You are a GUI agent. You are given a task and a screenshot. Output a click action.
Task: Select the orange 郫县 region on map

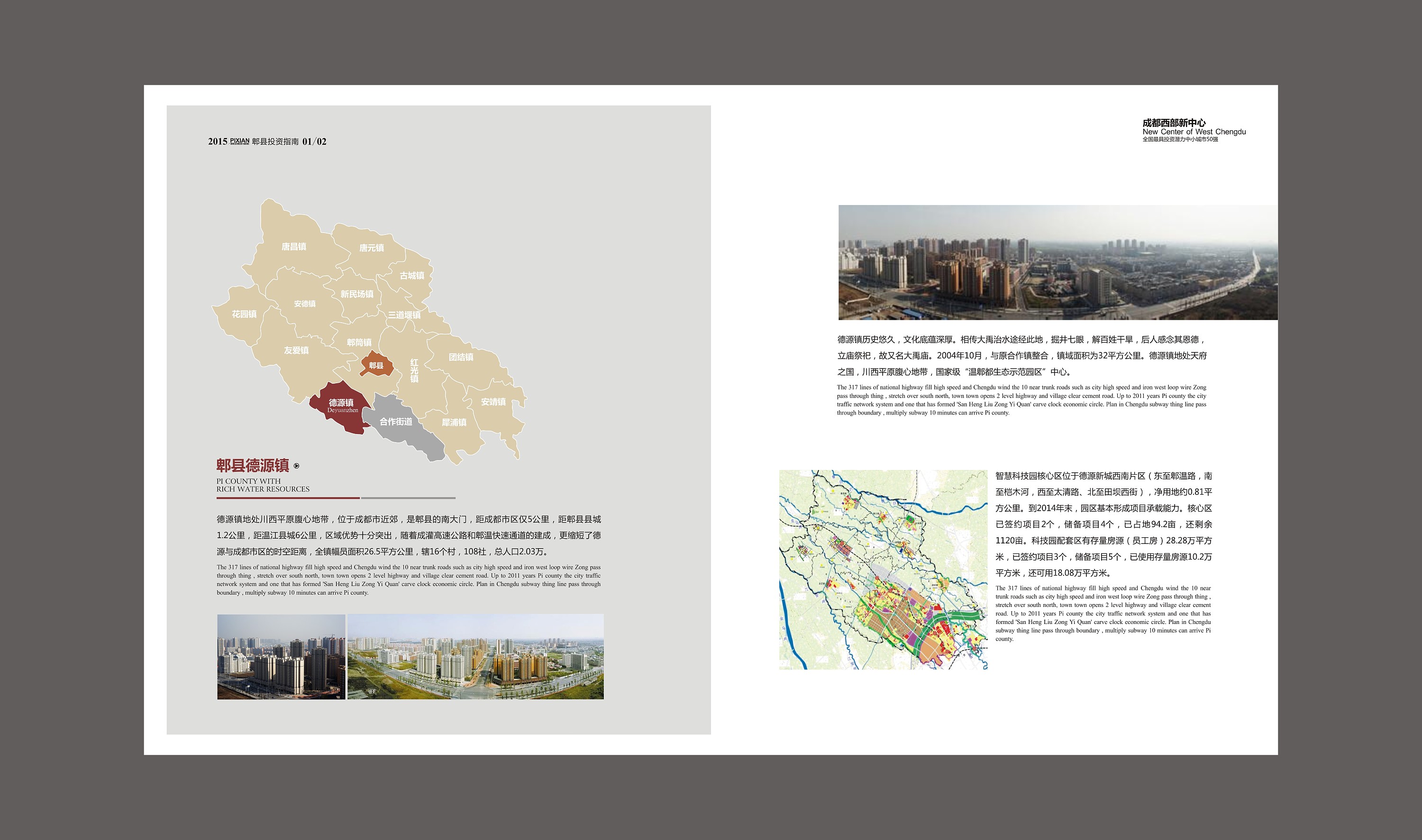point(376,365)
